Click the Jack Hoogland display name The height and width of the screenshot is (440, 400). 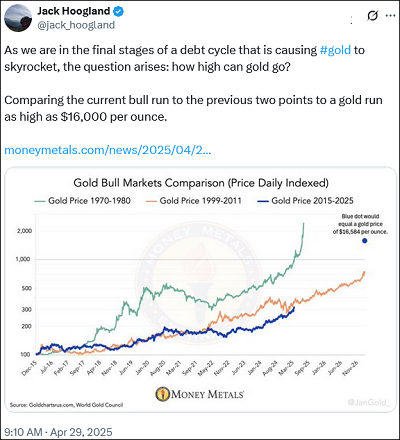[x=74, y=11]
